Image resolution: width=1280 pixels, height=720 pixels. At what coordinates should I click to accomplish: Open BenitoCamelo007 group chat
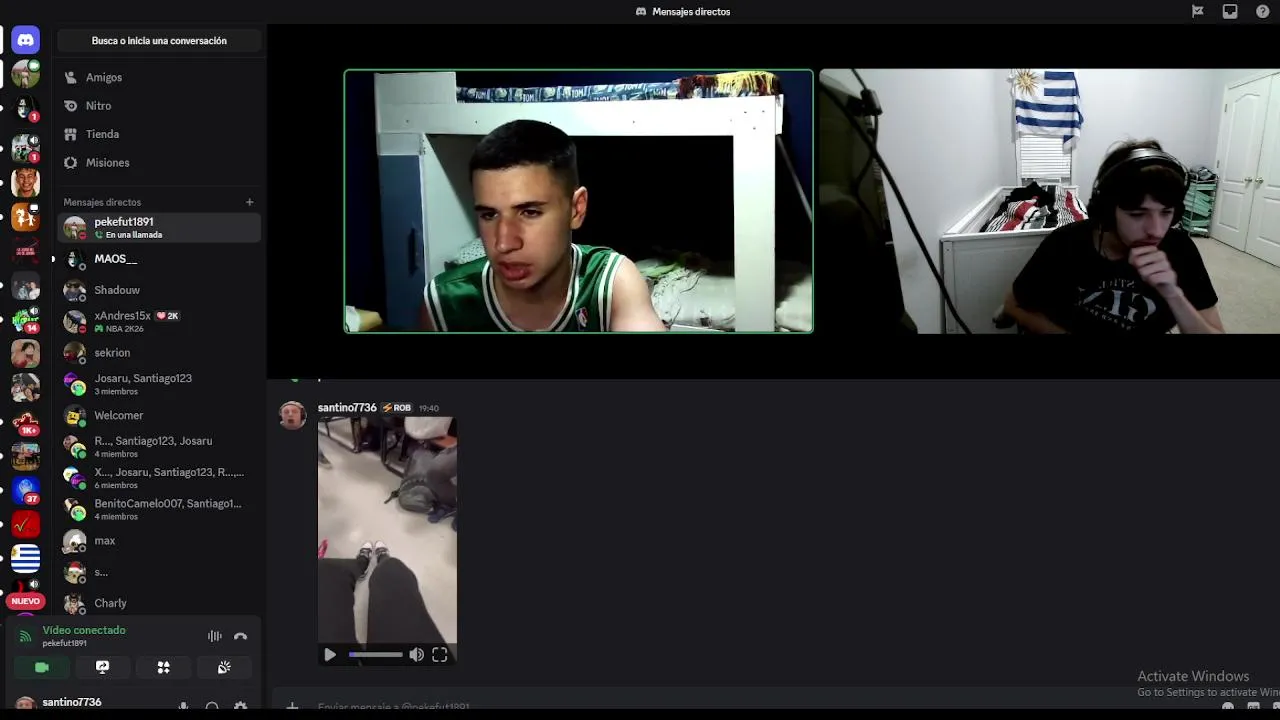[x=160, y=509]
